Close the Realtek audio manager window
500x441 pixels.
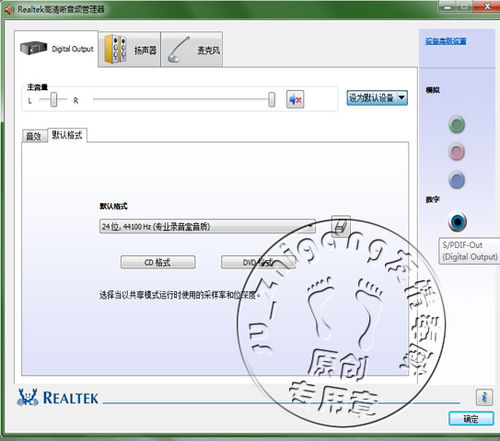487,6
